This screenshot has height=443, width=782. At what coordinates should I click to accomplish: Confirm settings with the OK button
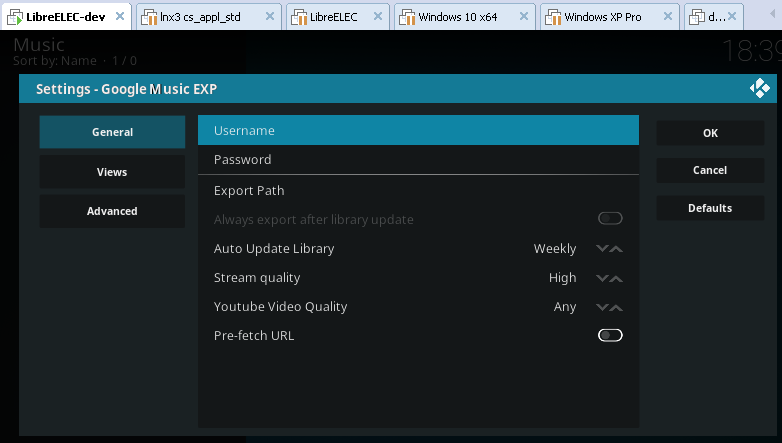click(x=710, y=132)
